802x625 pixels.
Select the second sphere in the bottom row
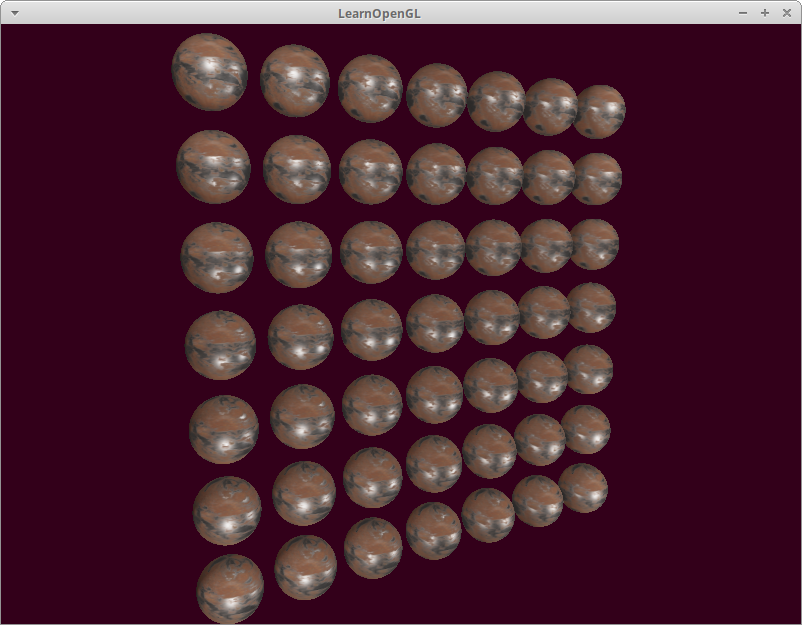(305, 567)
